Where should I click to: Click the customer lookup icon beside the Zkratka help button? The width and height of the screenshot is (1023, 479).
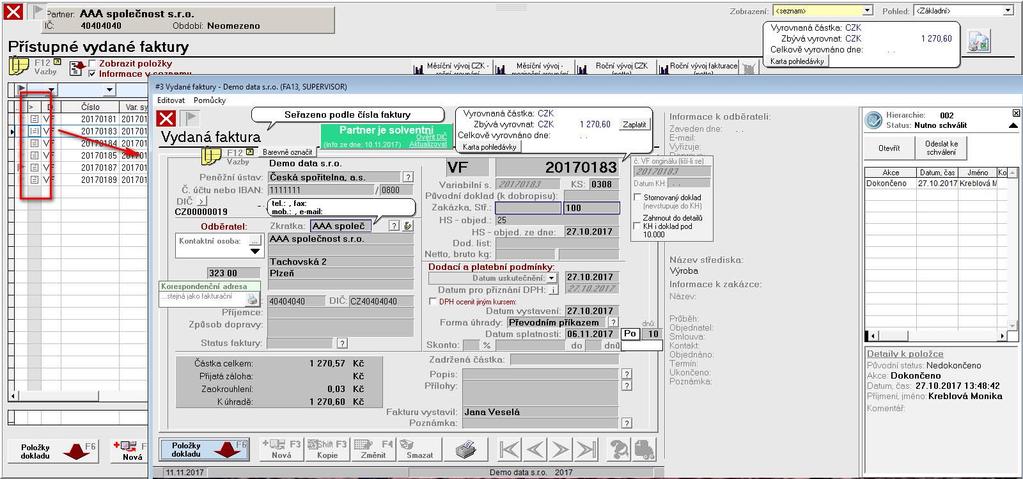[408, 226]
